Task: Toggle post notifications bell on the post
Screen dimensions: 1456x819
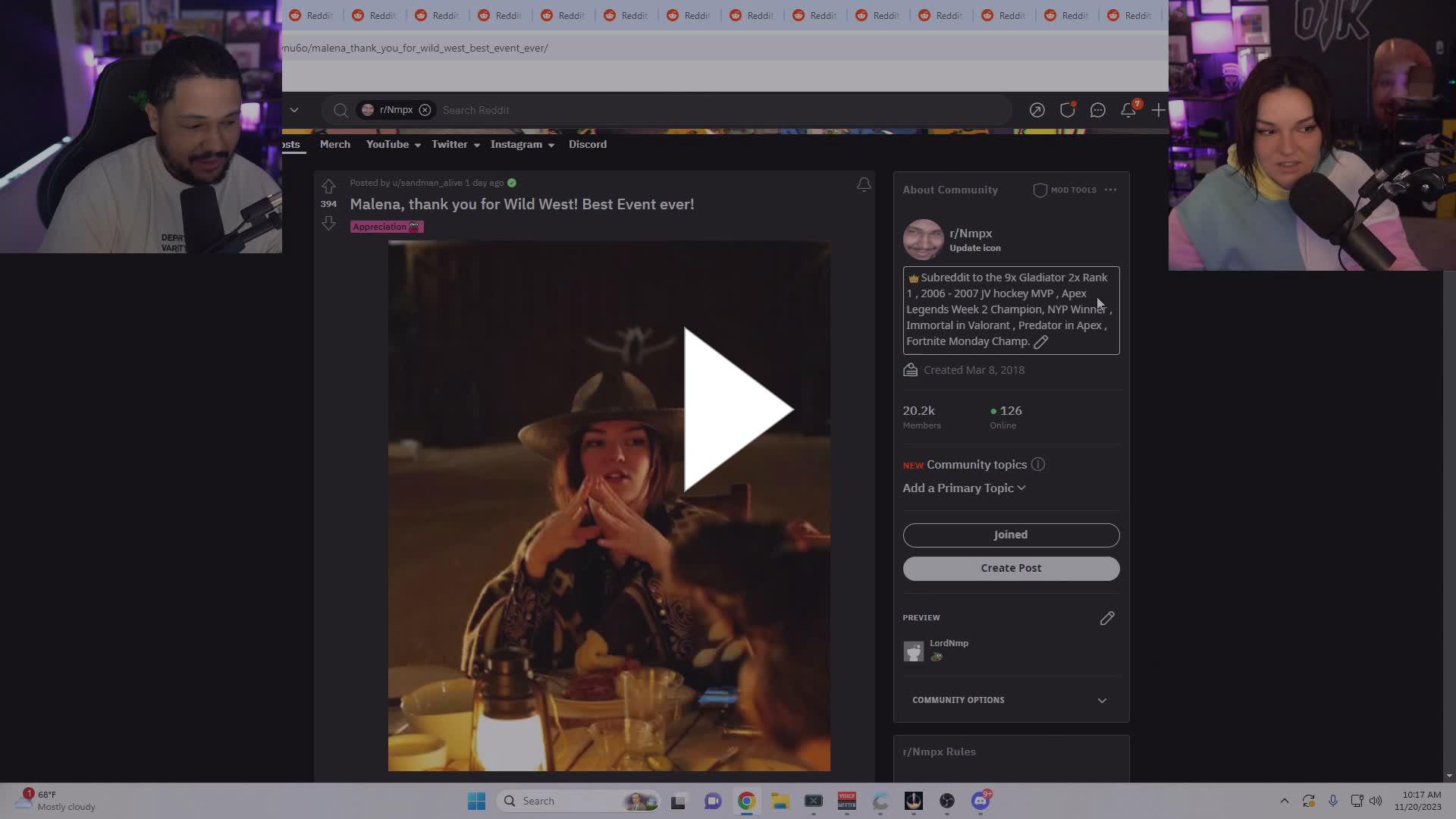Action: tap(864, 184)
